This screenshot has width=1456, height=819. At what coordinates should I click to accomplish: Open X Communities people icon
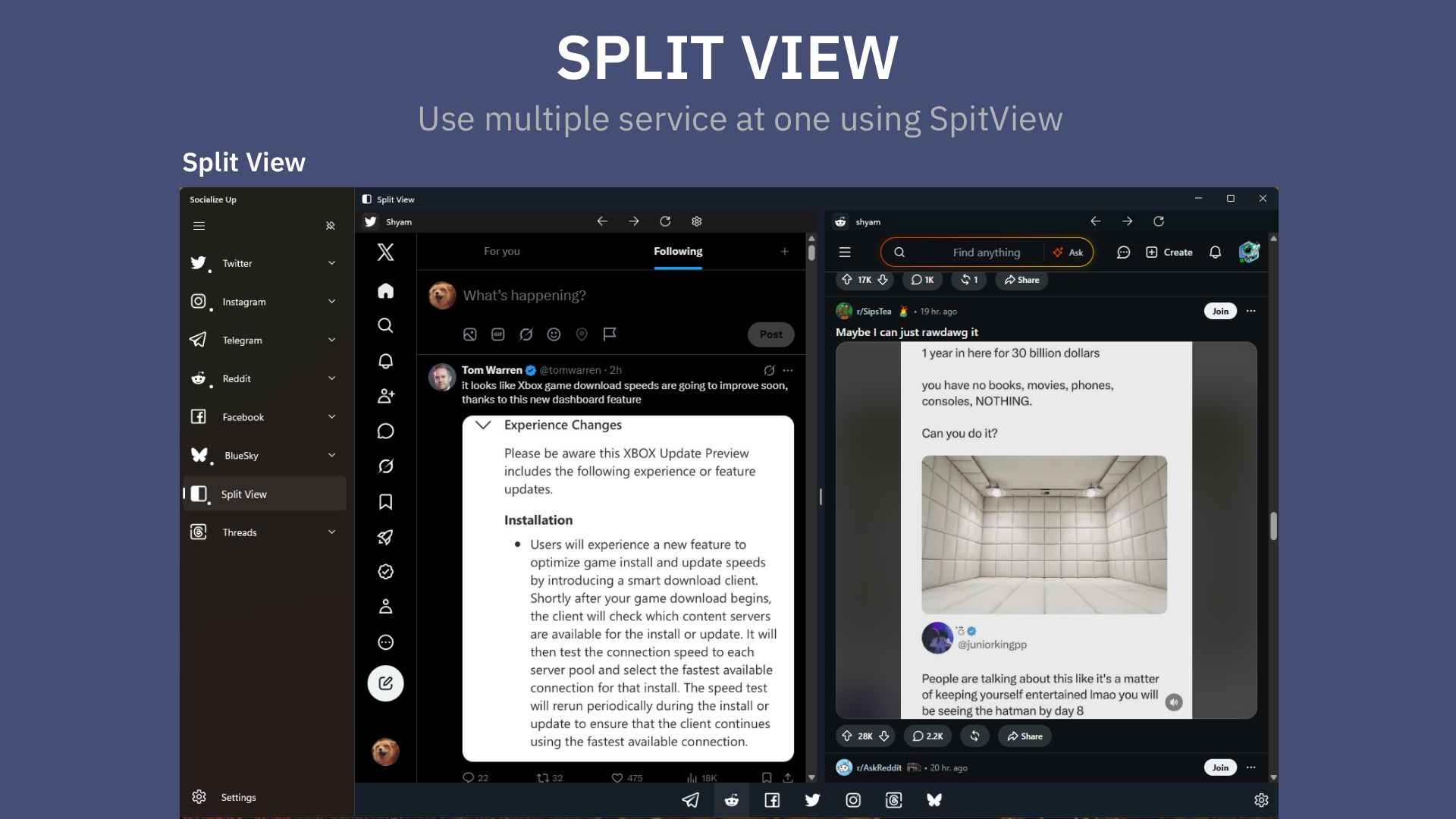coord(385,396)
